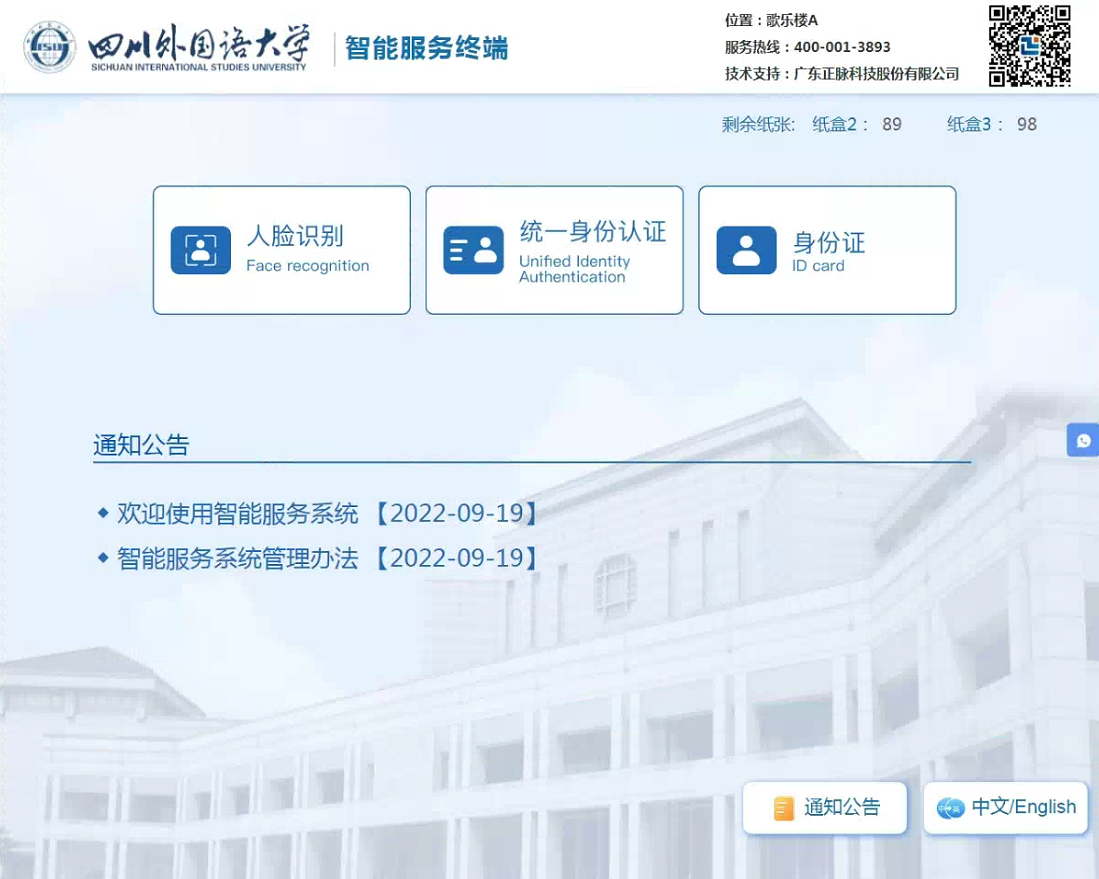Click the face recognition scan icon
This screenshot has height=879, width=1099.
point(200,250)
